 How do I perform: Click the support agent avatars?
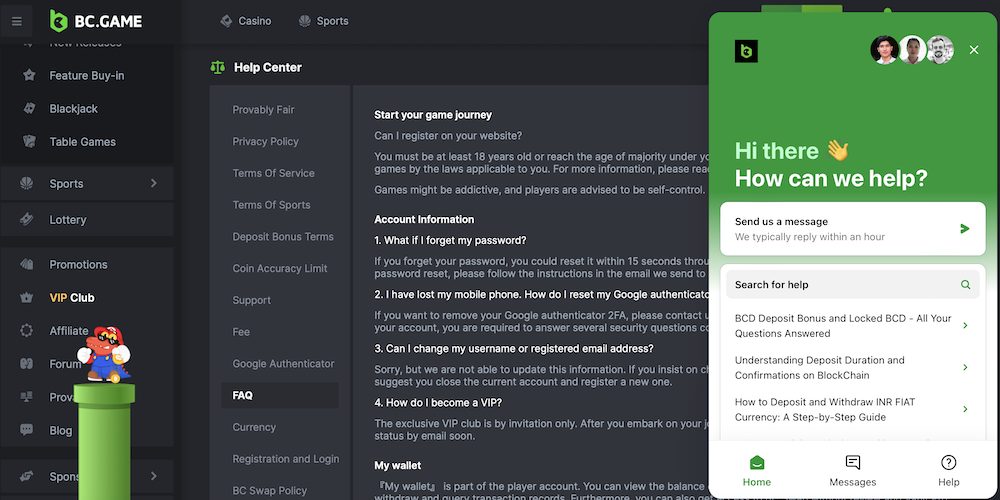point(912,50)
